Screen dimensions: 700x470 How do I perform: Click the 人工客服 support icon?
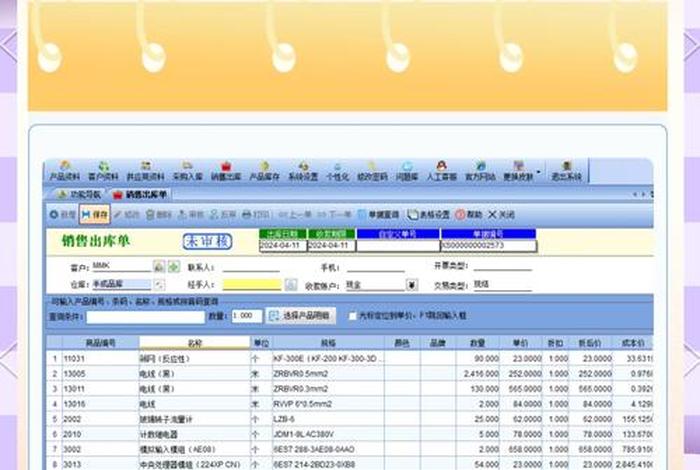coord(441,170)
